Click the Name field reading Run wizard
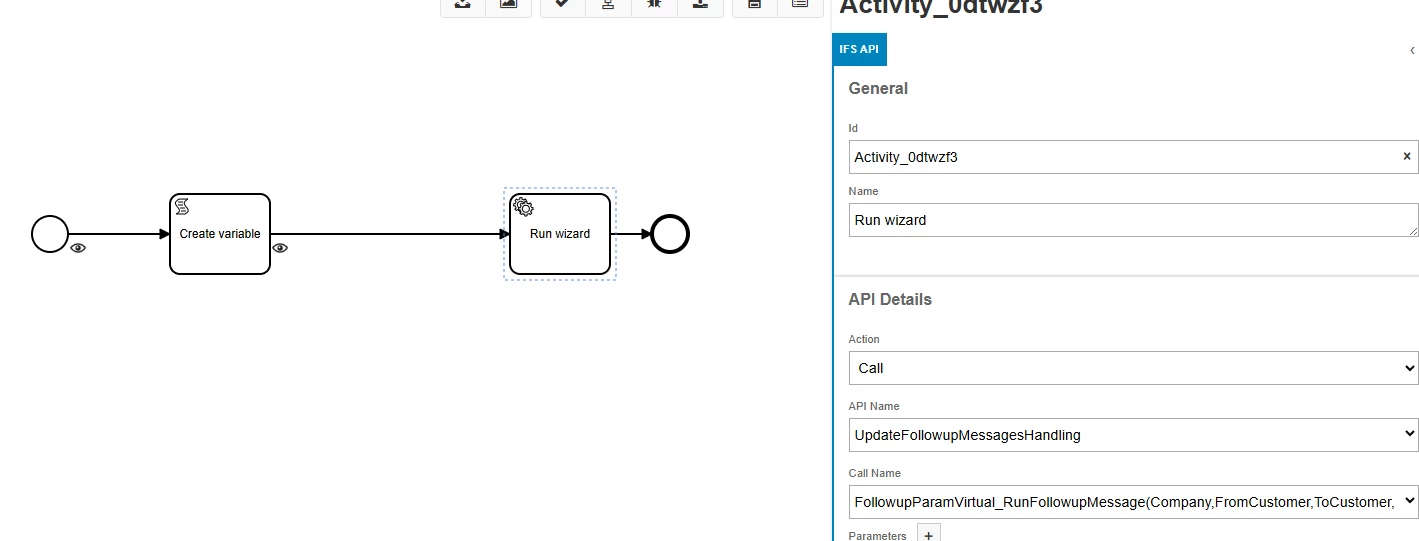 1133,220
